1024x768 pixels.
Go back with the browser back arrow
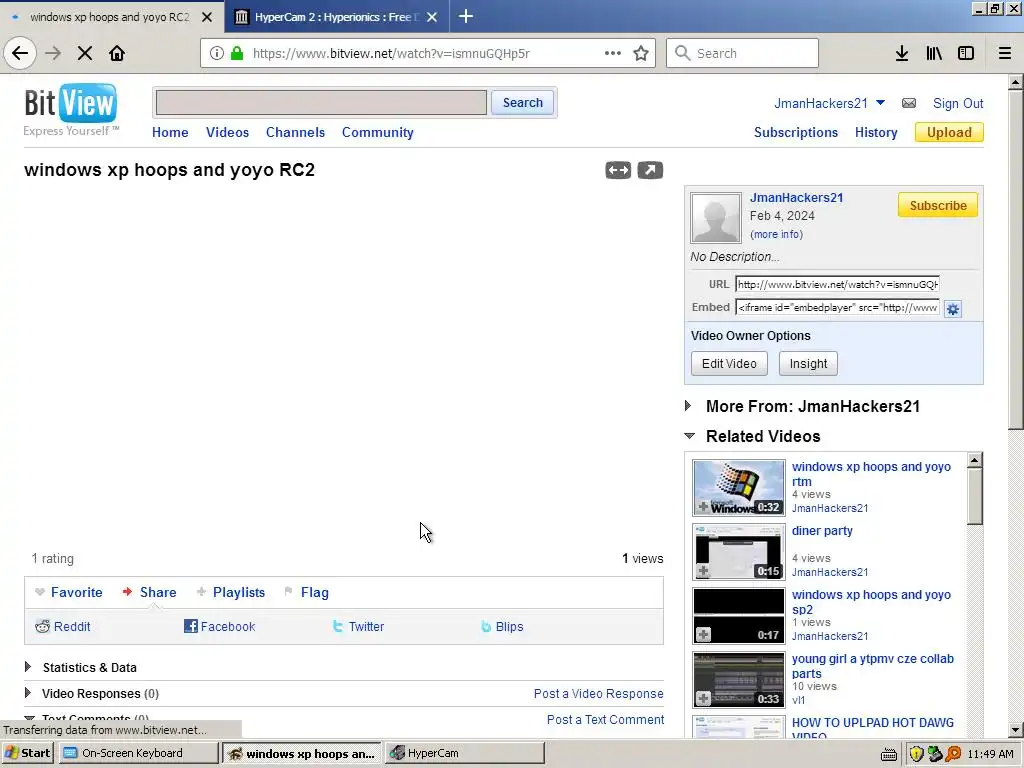tap(20, 53)
